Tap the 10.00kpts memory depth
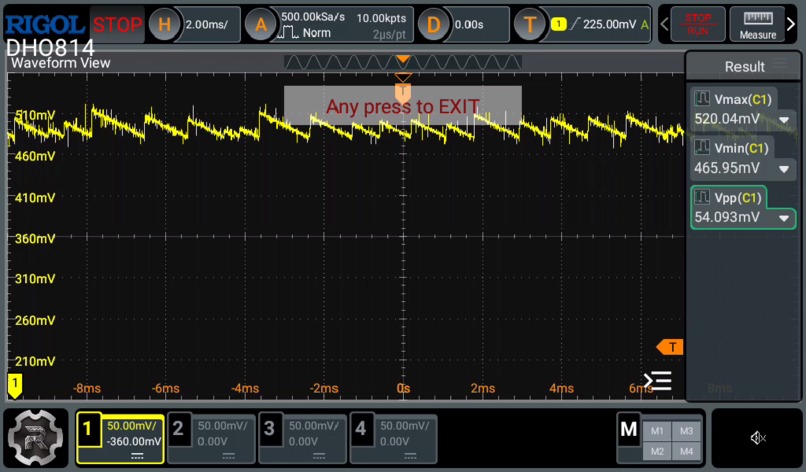 point(381,18)
